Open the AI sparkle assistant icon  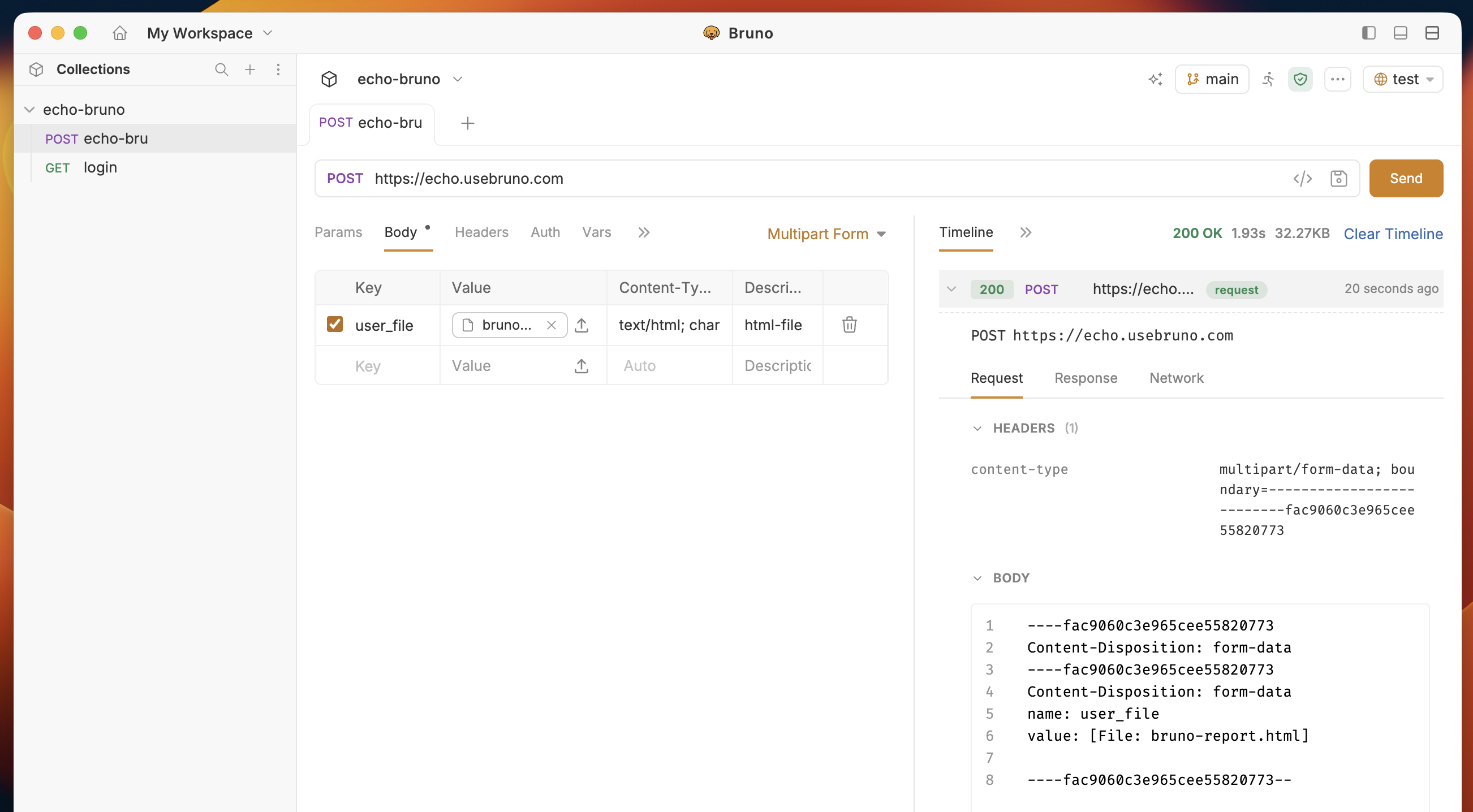(x=1155, y=79)
